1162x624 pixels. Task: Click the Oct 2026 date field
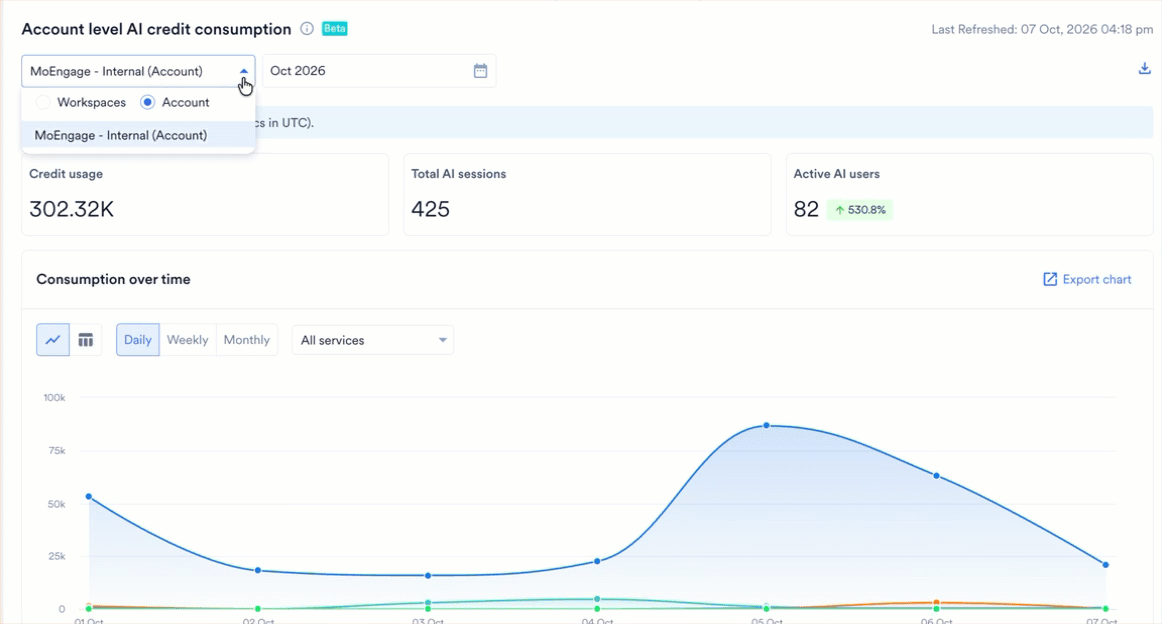point(379,71)
